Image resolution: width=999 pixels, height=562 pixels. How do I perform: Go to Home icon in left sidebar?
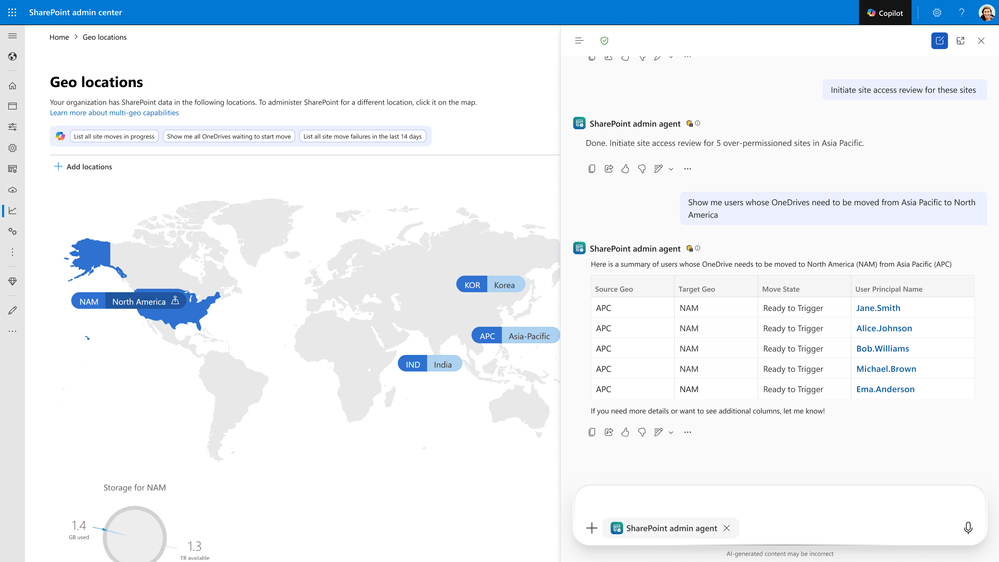(x=12, y=85)
